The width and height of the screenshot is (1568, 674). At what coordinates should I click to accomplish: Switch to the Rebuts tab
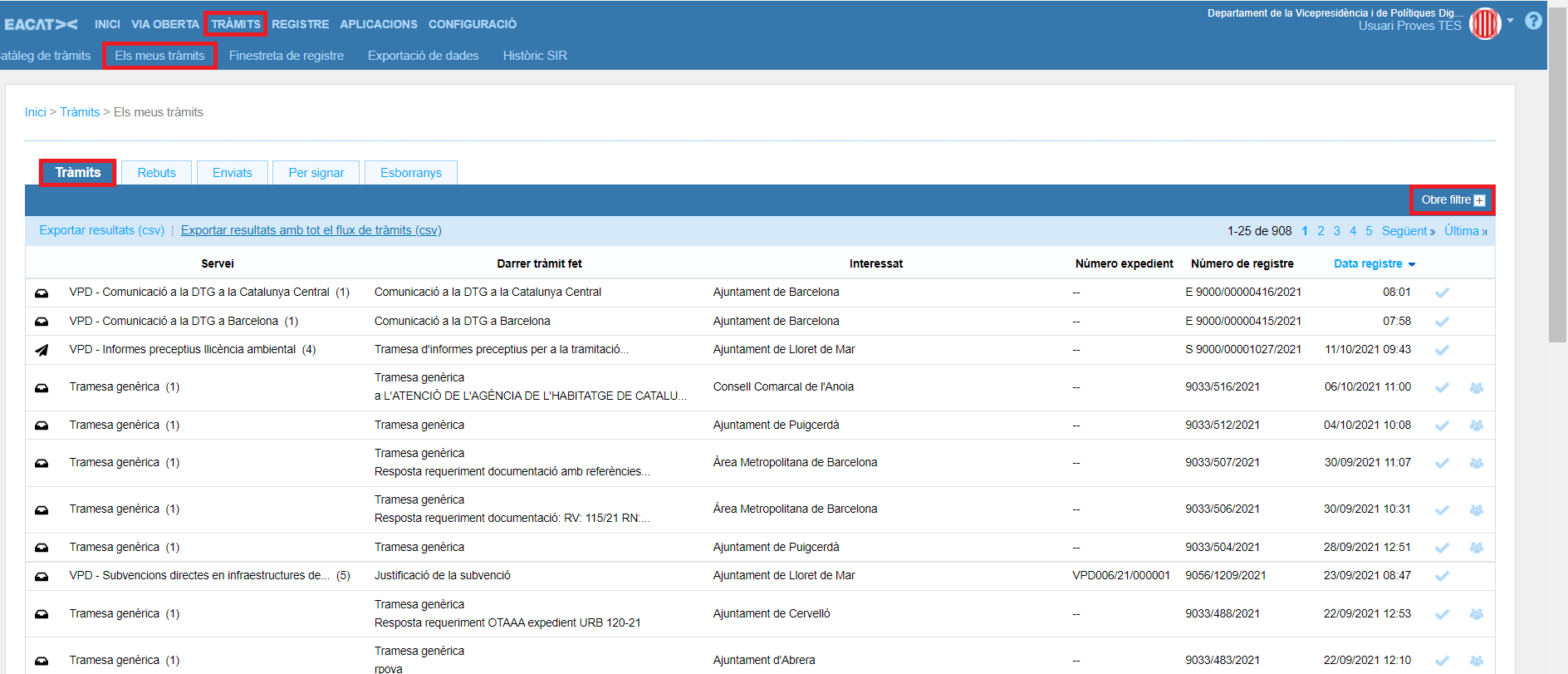click(156, 173)
